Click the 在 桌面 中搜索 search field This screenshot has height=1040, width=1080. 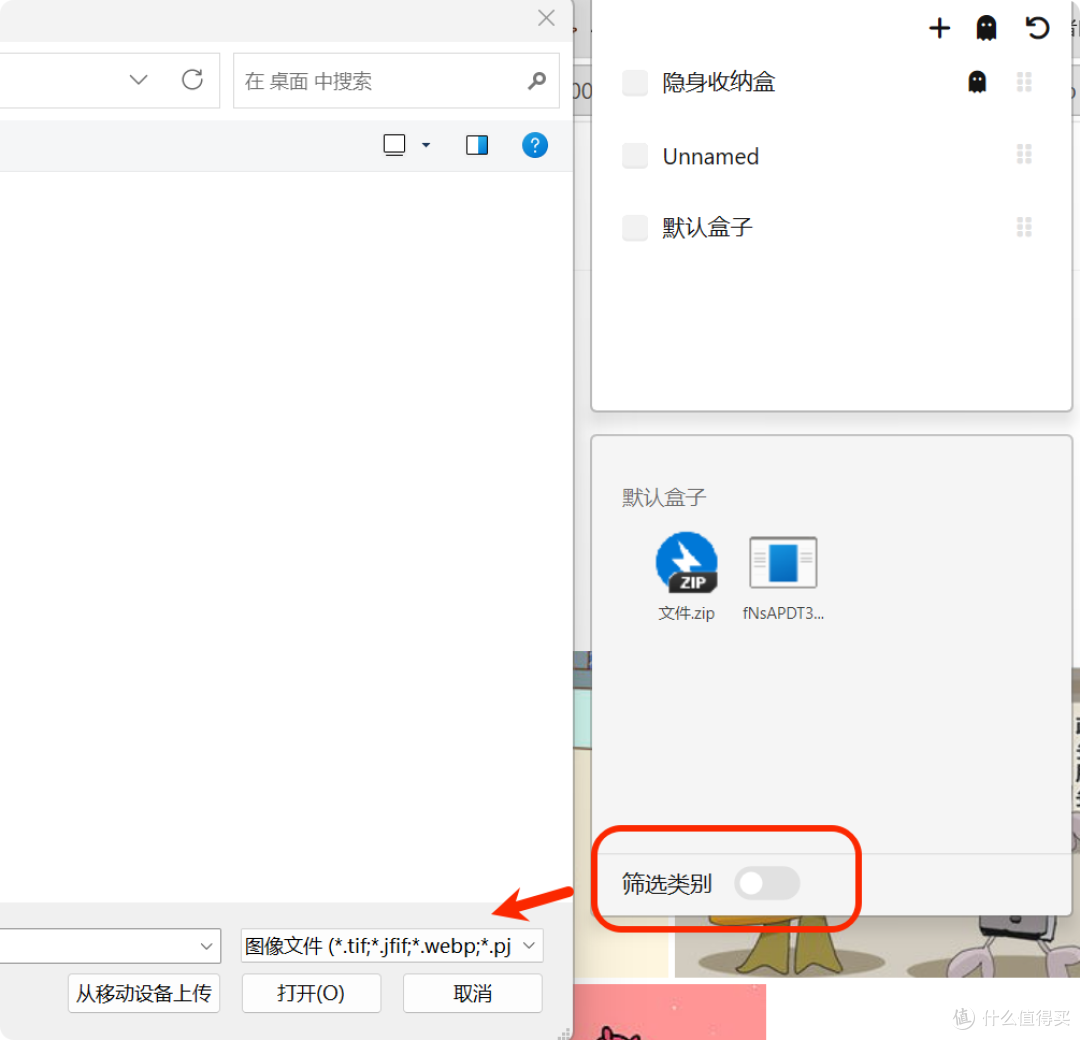click(x=396, y=81)
